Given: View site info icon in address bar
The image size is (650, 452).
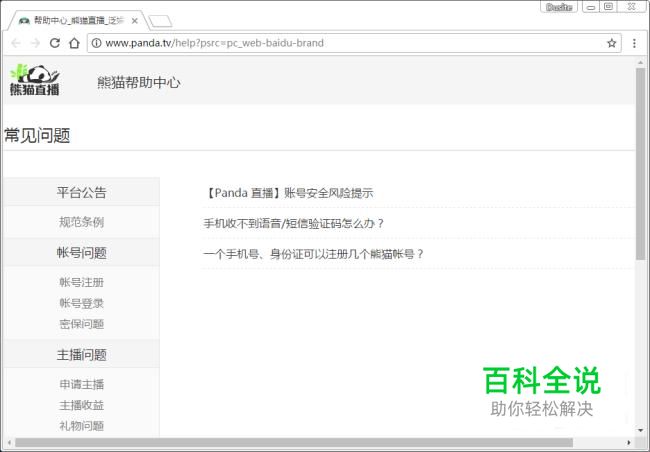Looking at the screenshot, I should click(96, 43).
